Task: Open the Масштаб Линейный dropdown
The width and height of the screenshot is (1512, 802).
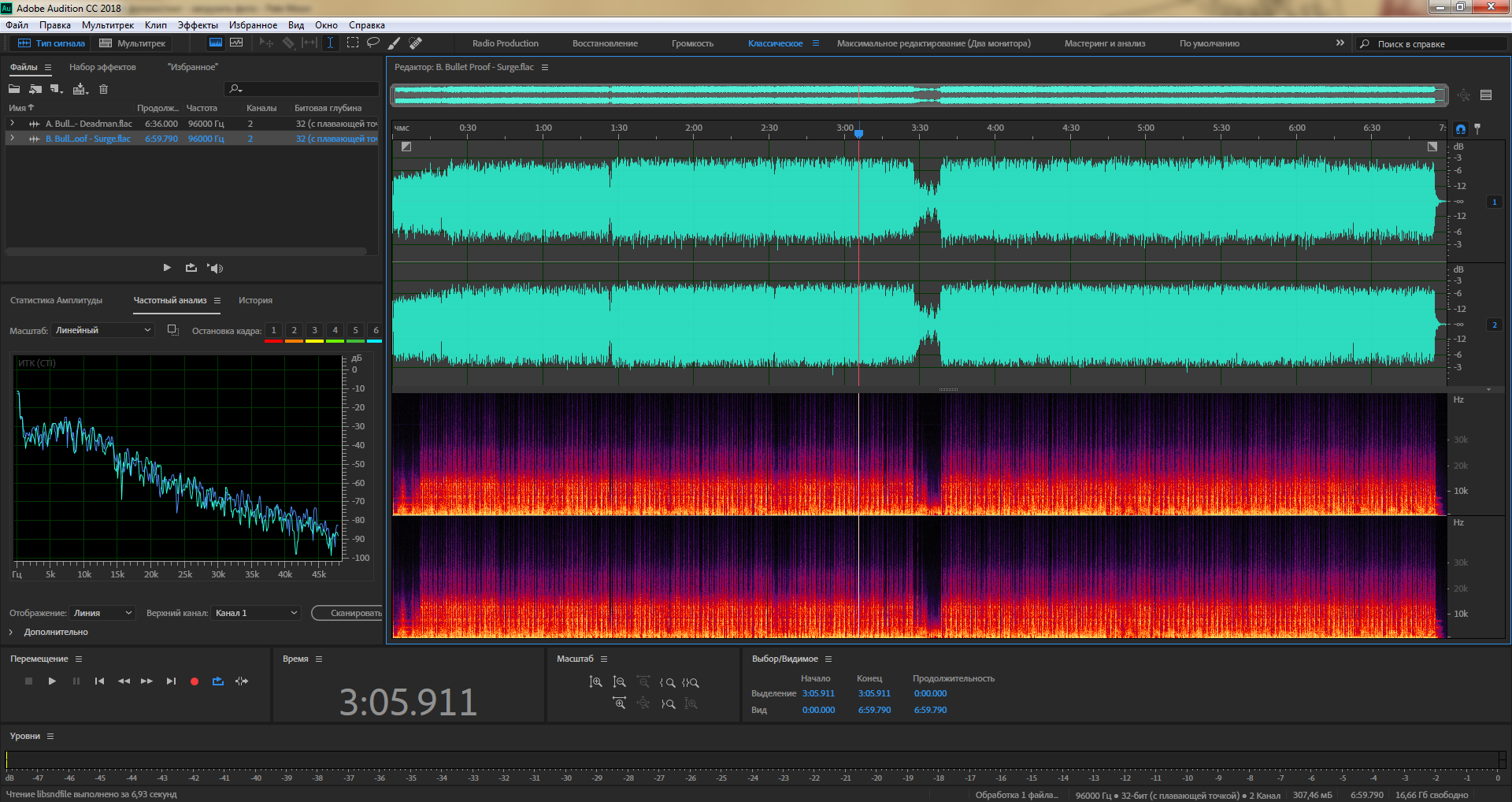Action: (102, 330)
